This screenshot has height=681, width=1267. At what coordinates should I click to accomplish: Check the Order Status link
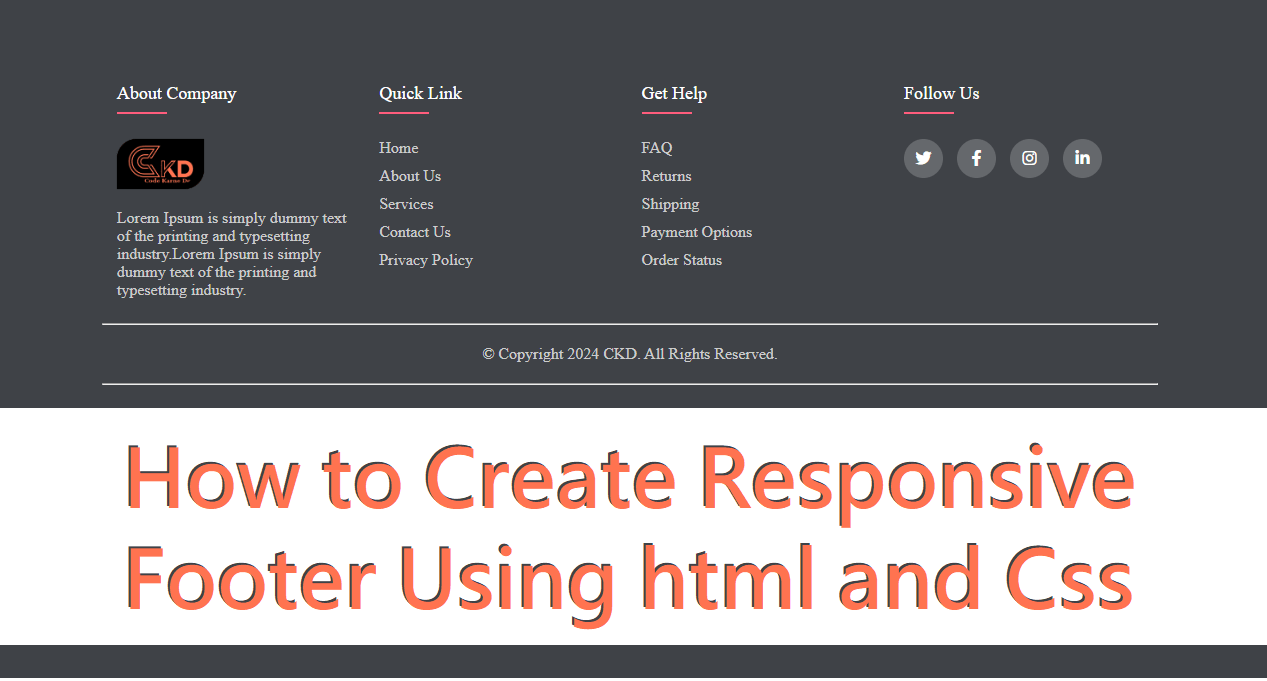pos(681,260)
